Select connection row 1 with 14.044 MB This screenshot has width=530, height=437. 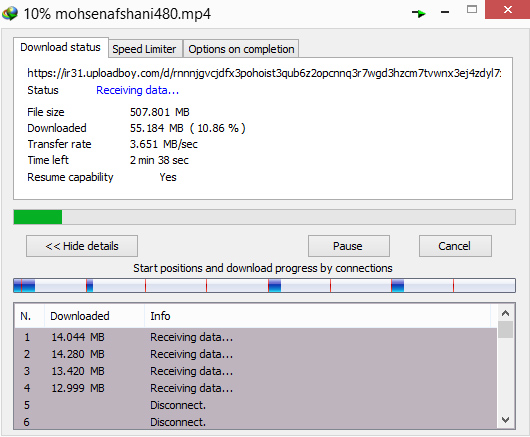click(x=256, y=337)
